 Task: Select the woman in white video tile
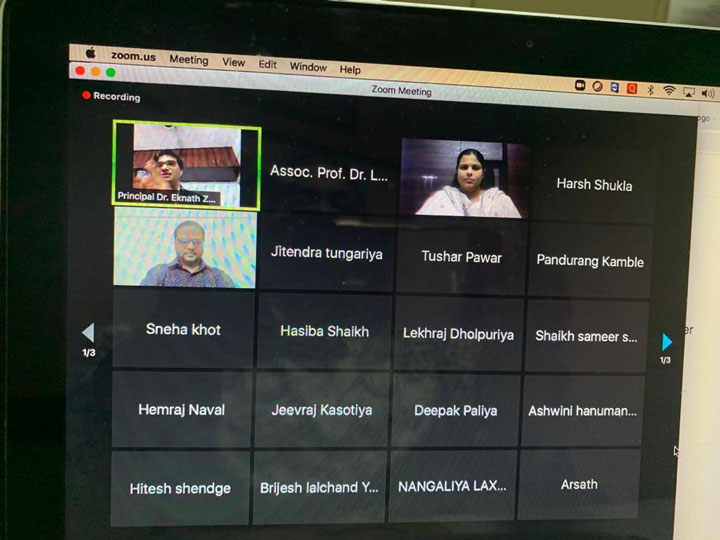tap(465, 178)
